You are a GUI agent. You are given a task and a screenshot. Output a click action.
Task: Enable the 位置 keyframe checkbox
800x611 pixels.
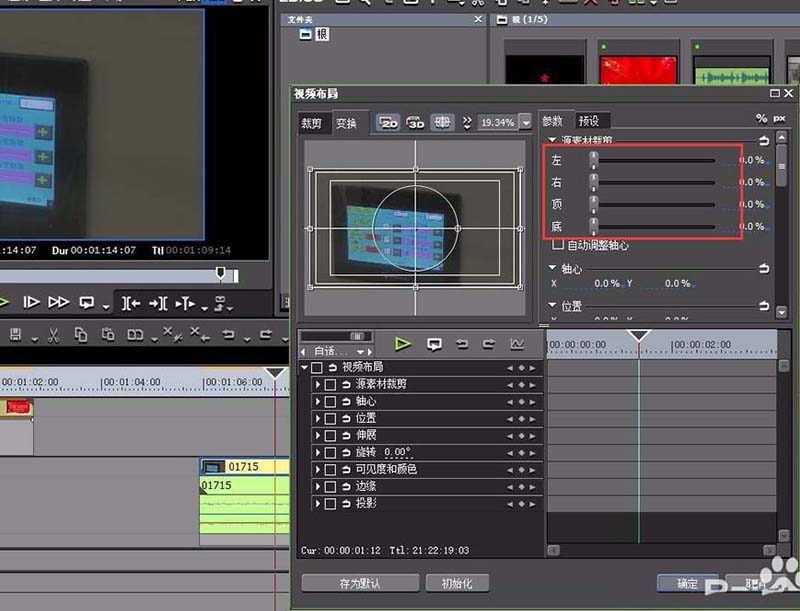(330, 419)
